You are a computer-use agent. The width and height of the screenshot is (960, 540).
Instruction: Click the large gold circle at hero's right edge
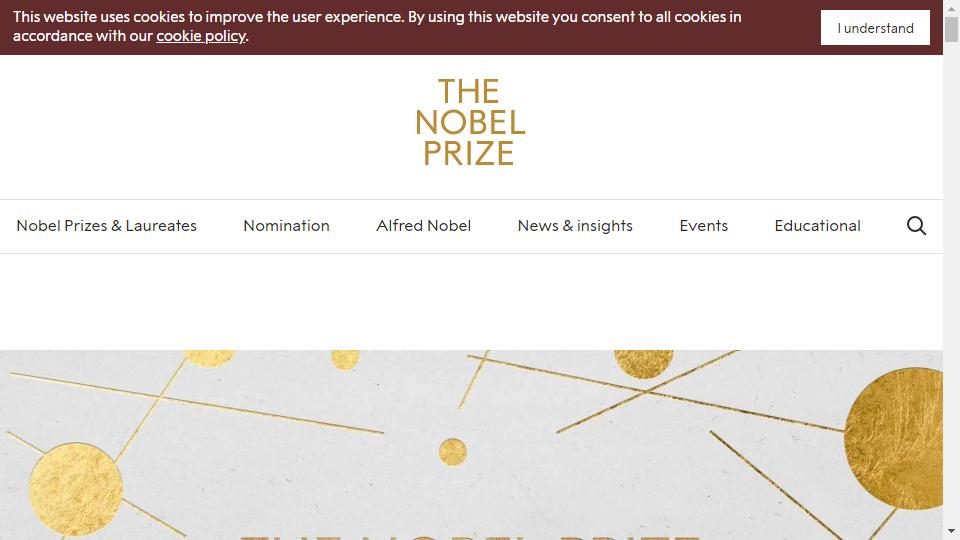coord(893,438)
